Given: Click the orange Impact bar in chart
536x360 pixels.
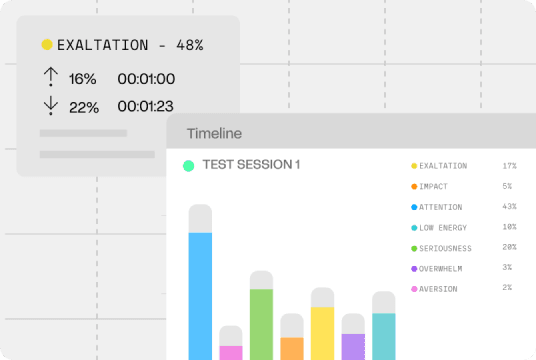Looking at the screenshot, I should 292,349.
